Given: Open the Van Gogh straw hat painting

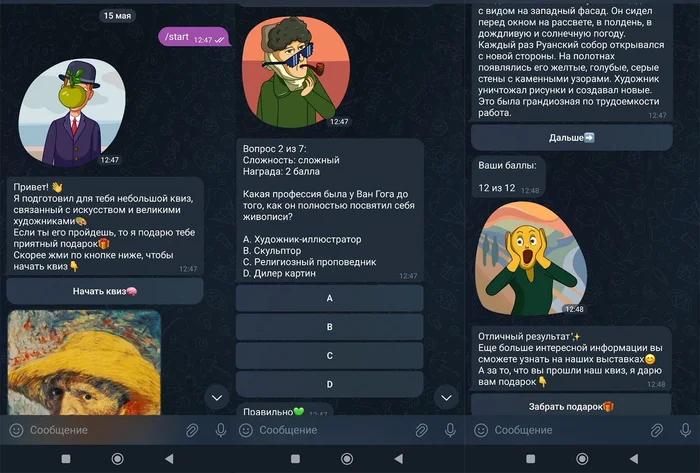Looking at the screenshot, I should coord(84,363).
